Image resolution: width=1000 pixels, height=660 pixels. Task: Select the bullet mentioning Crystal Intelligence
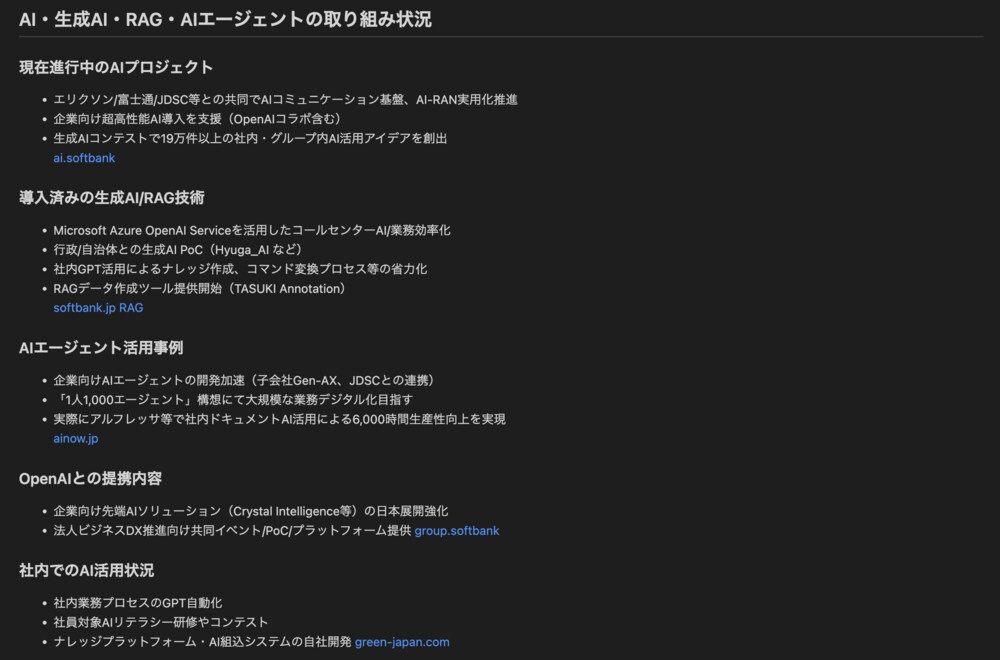click(x=251, y=511)
